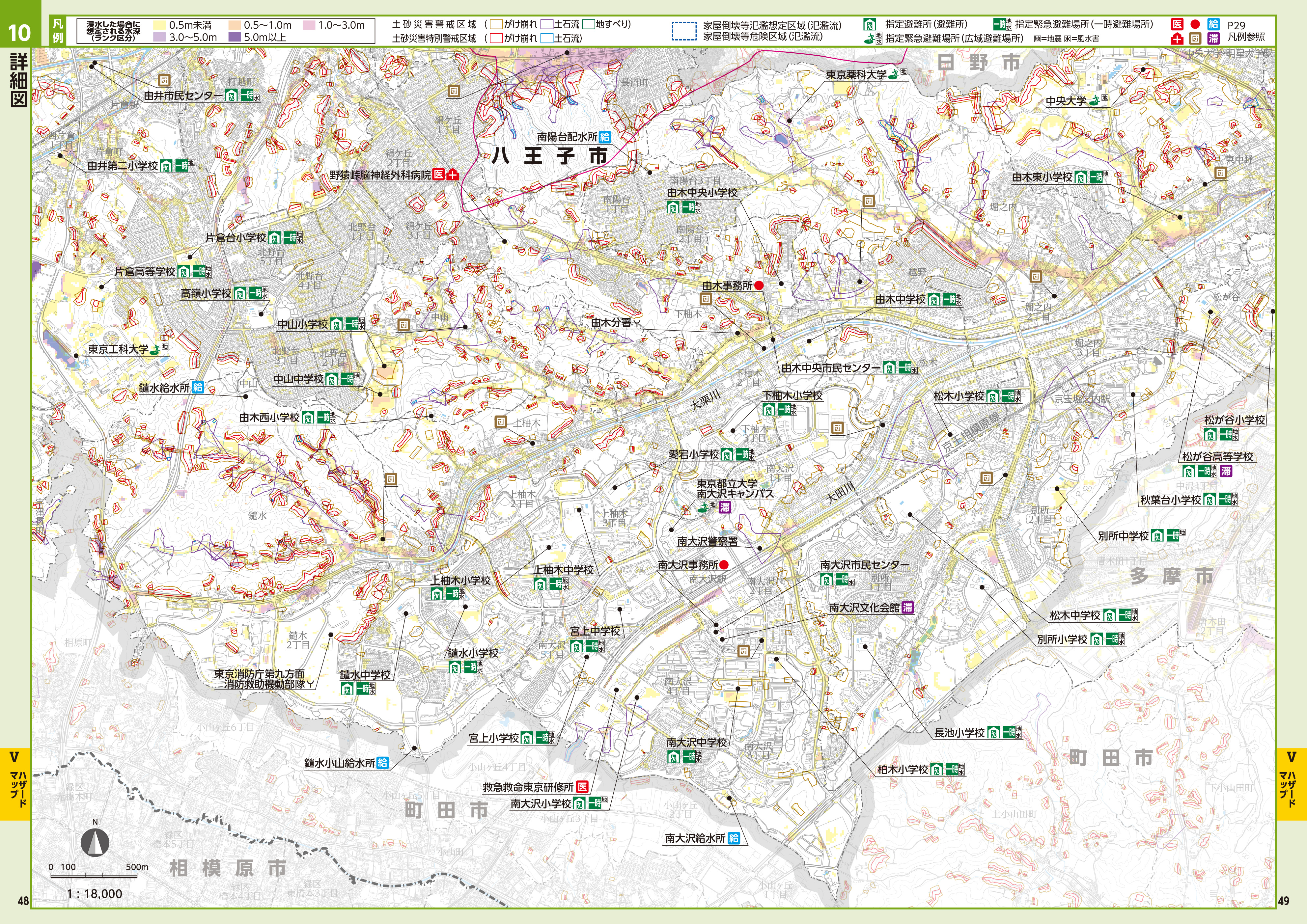Click the orange 0.5~1.0m legend swatch
Screen dimensions: 1307x924
[x=234, y=25]
